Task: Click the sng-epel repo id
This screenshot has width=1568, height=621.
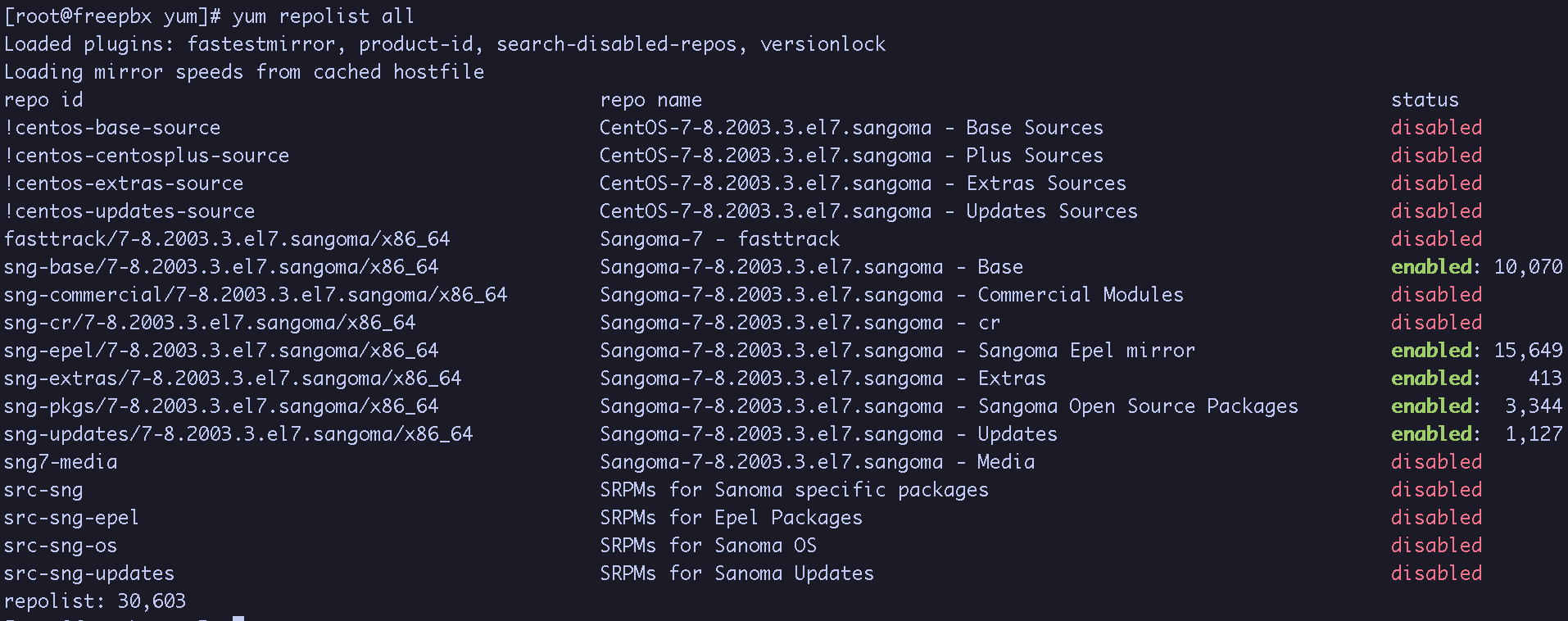Action: (221, 351)
